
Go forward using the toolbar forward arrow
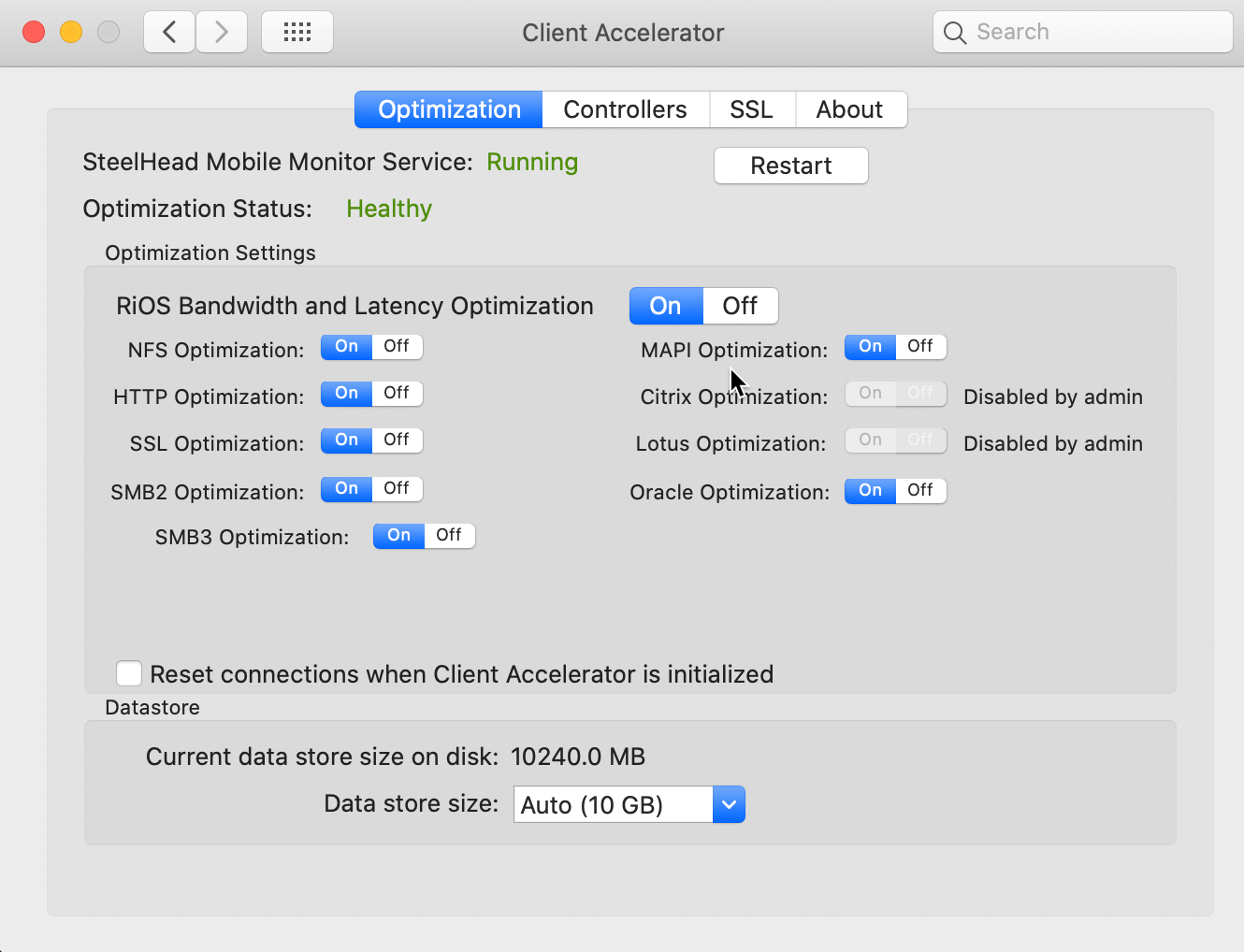click(x=222, y=33)
